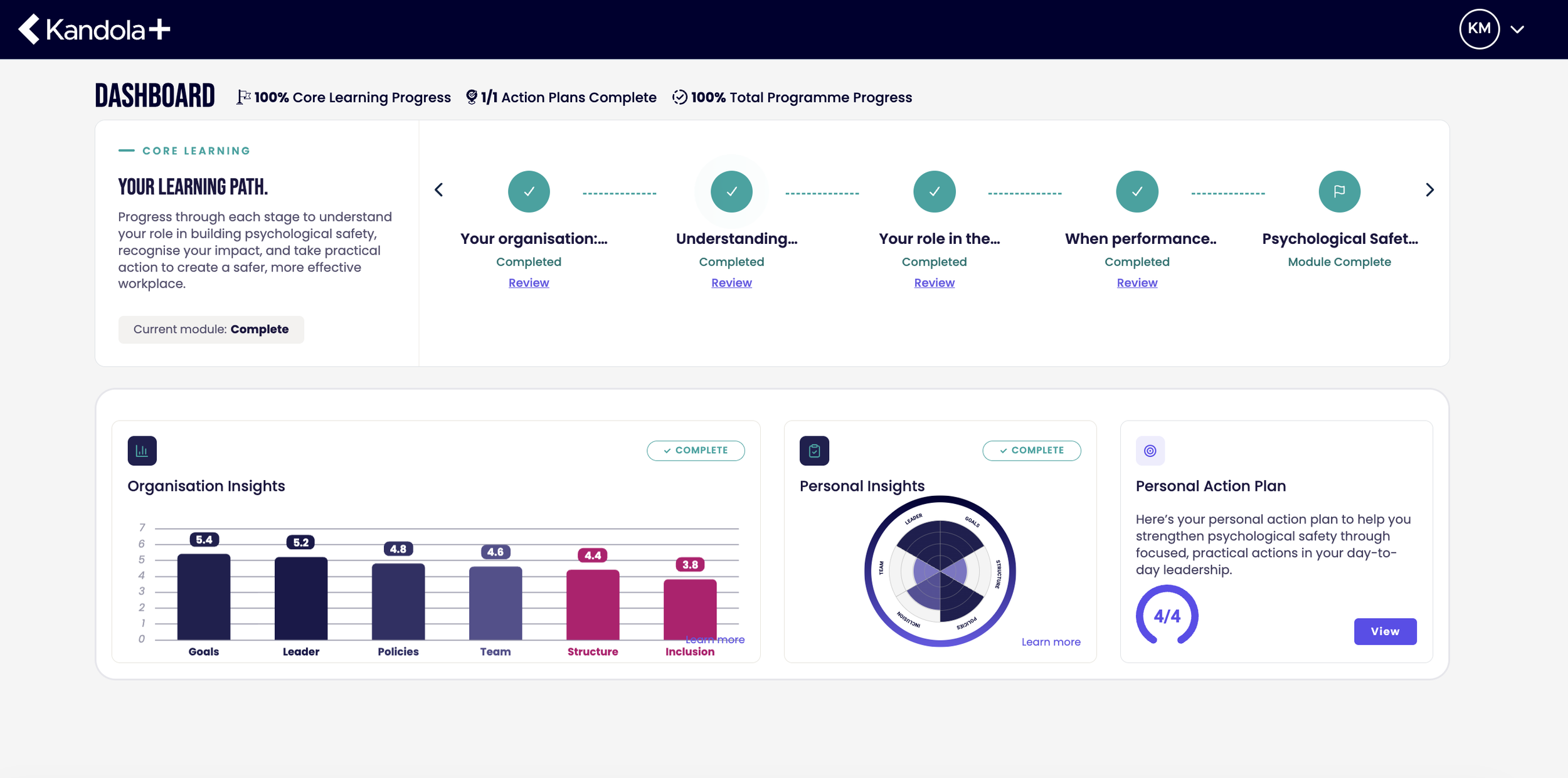View the Personal Action Plan
Viewport: 1568px width, 778px height.
pyautogui.click(x=1385, y=631)
